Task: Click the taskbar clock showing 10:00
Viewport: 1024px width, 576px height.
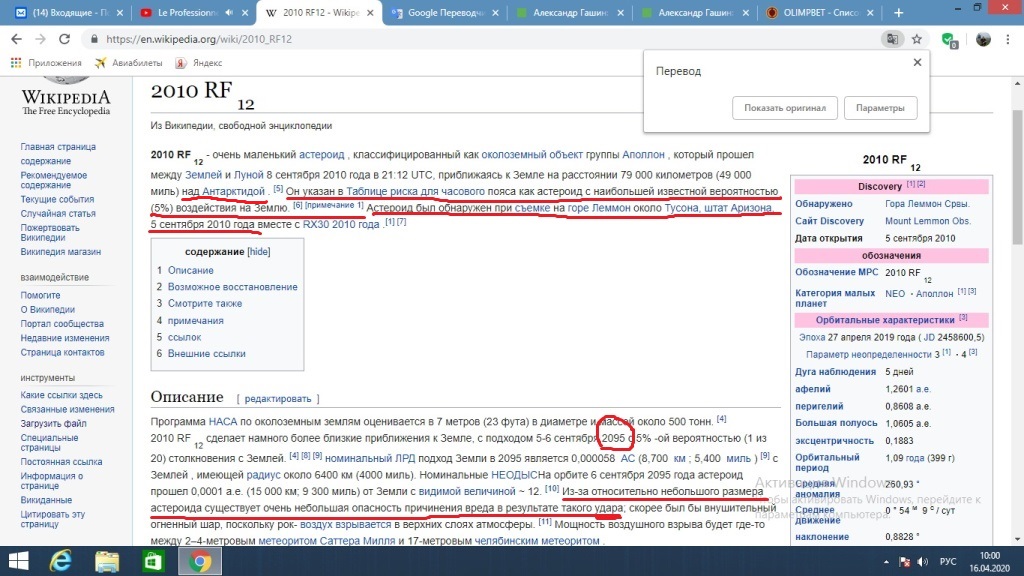Action: click(989, 562)
